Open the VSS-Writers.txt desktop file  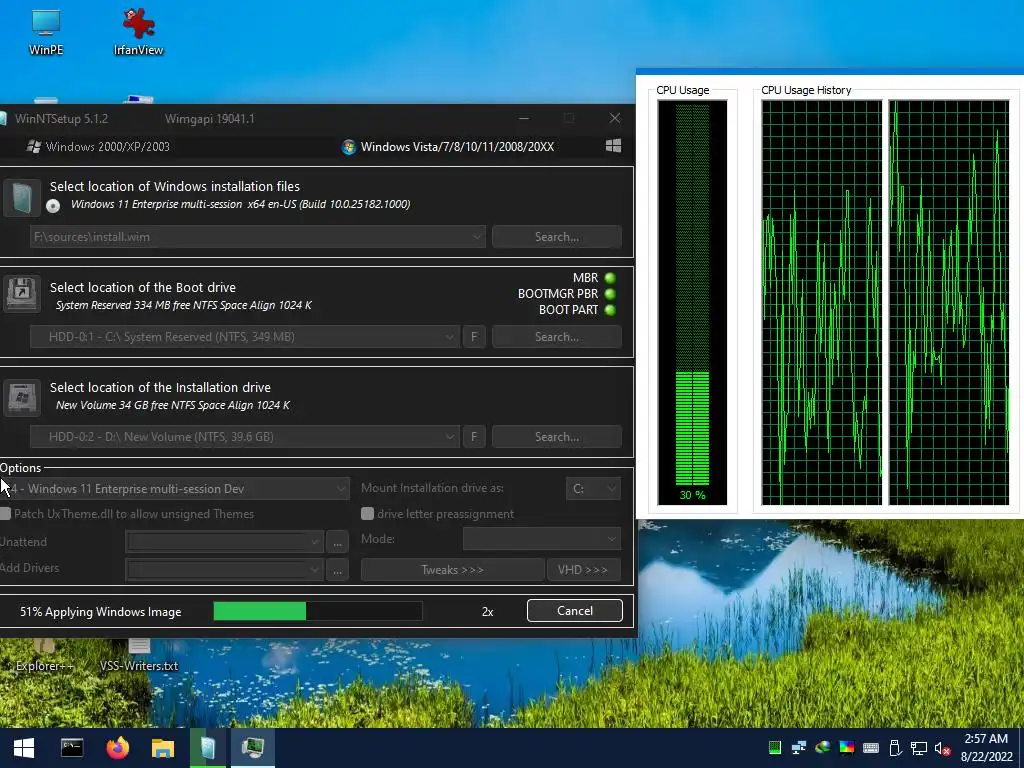139,656
